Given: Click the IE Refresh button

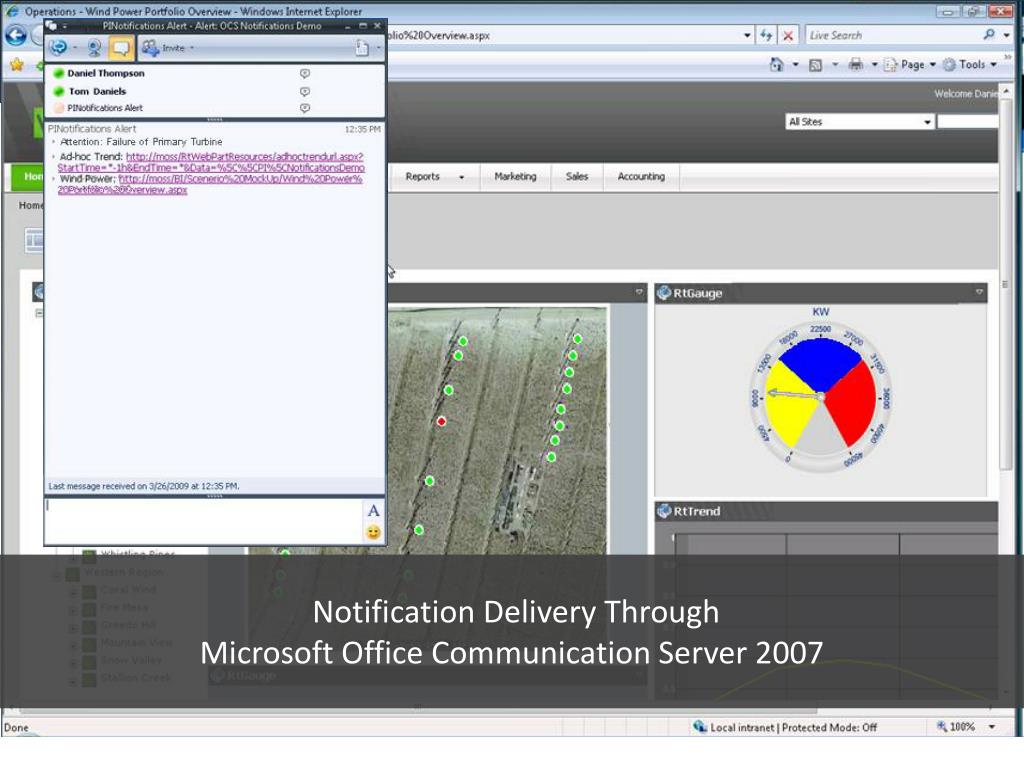Looking at the screenshot, I should (766, 35).
